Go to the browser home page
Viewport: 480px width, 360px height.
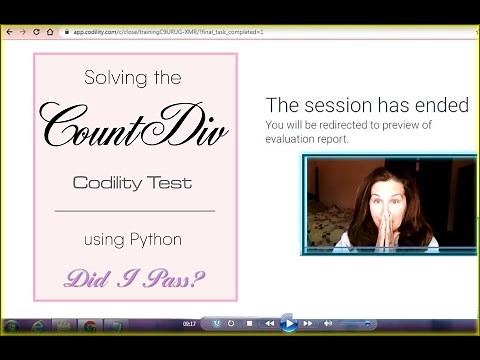click(50, 32)
